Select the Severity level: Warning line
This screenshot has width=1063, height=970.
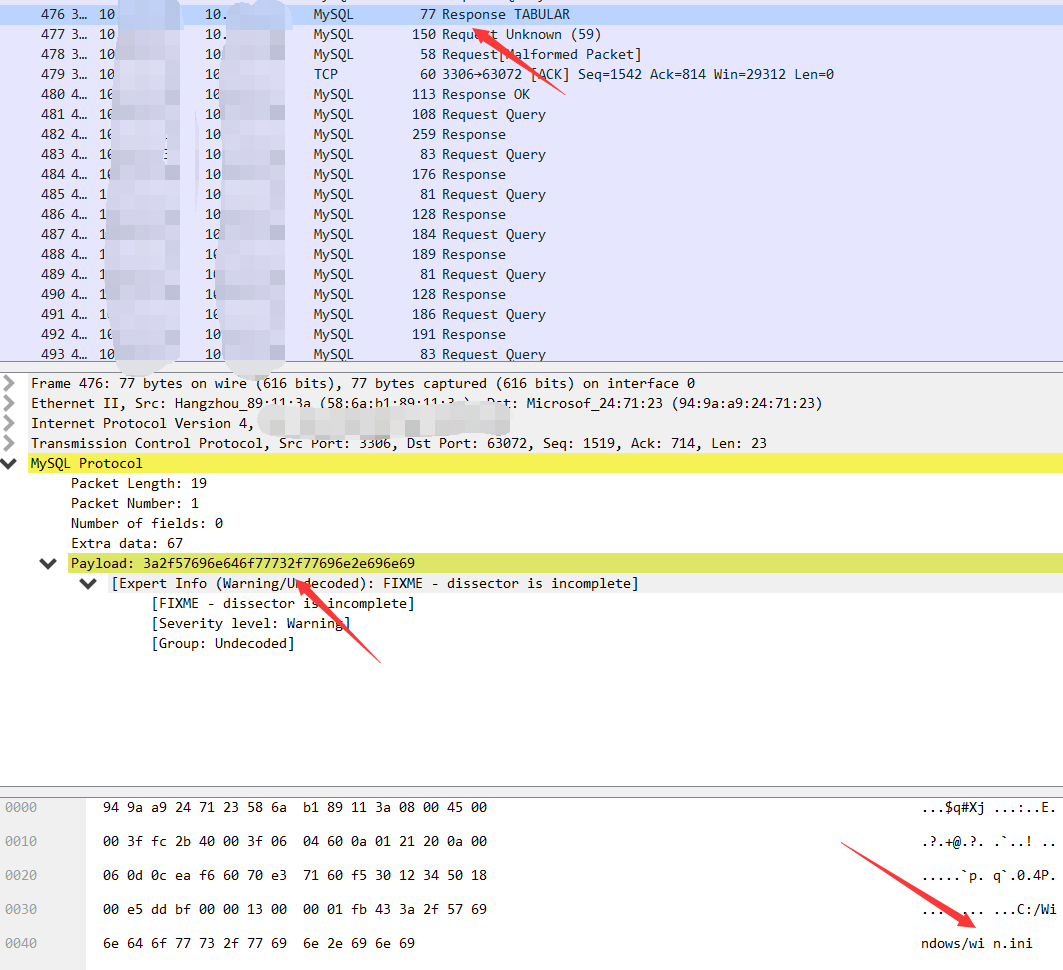coord(251,624)
